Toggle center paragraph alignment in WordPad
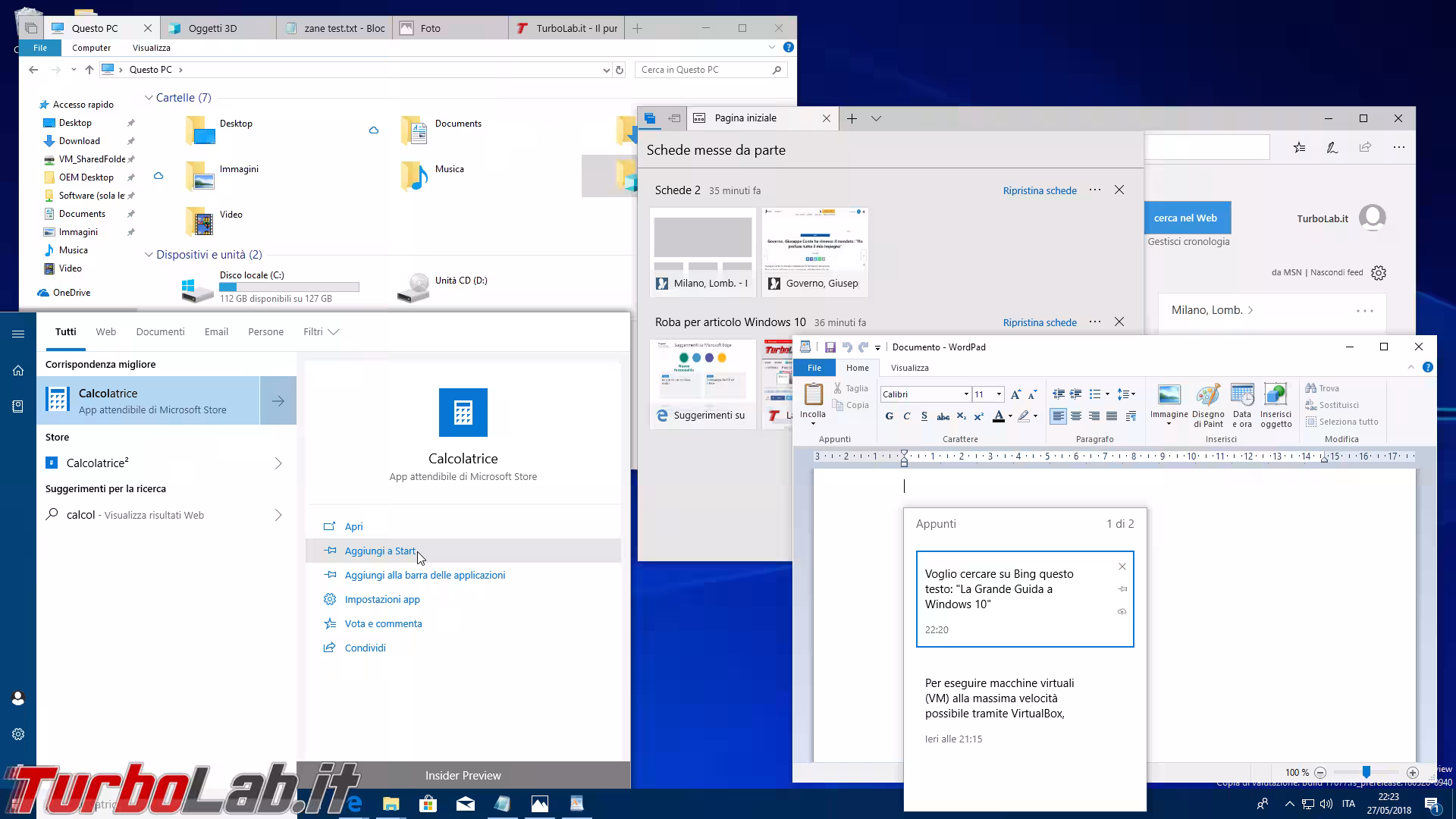 (1076, 416)
